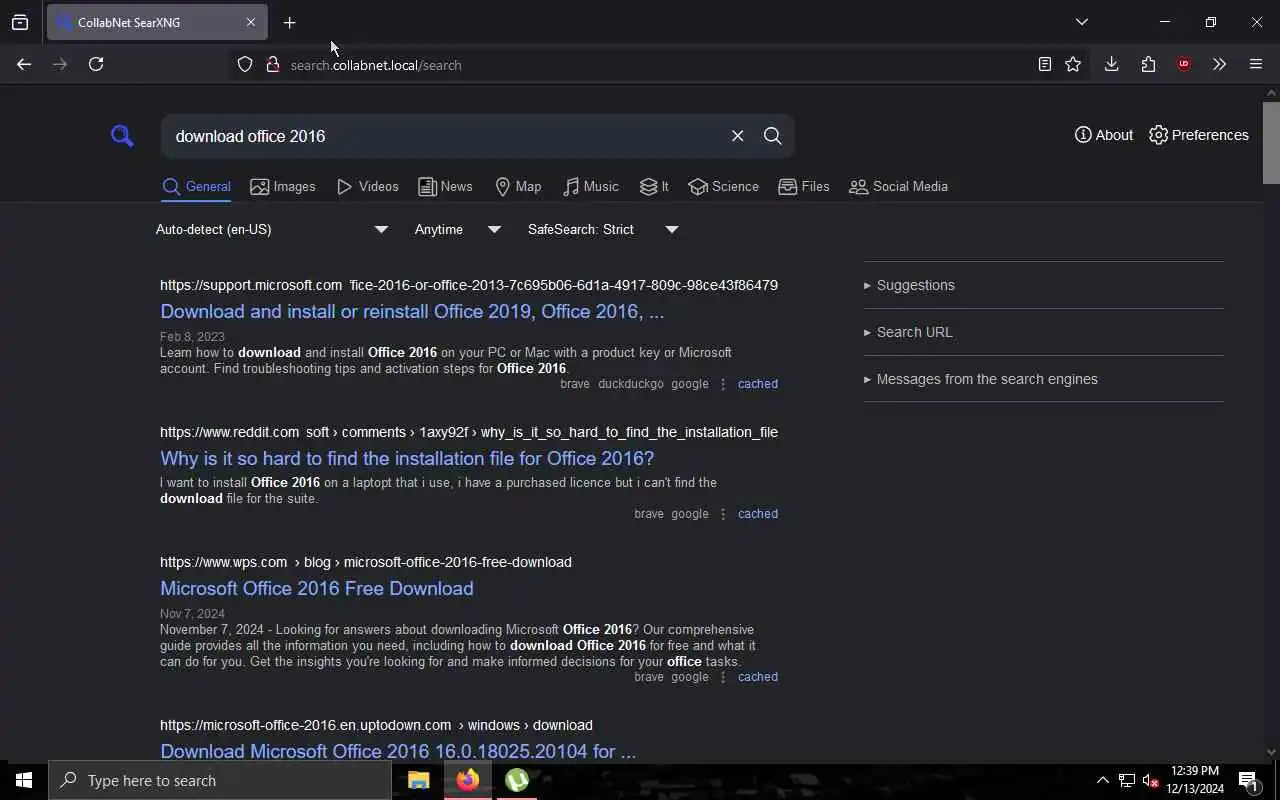Open more options for Microsoft support result

pos(723,384)
